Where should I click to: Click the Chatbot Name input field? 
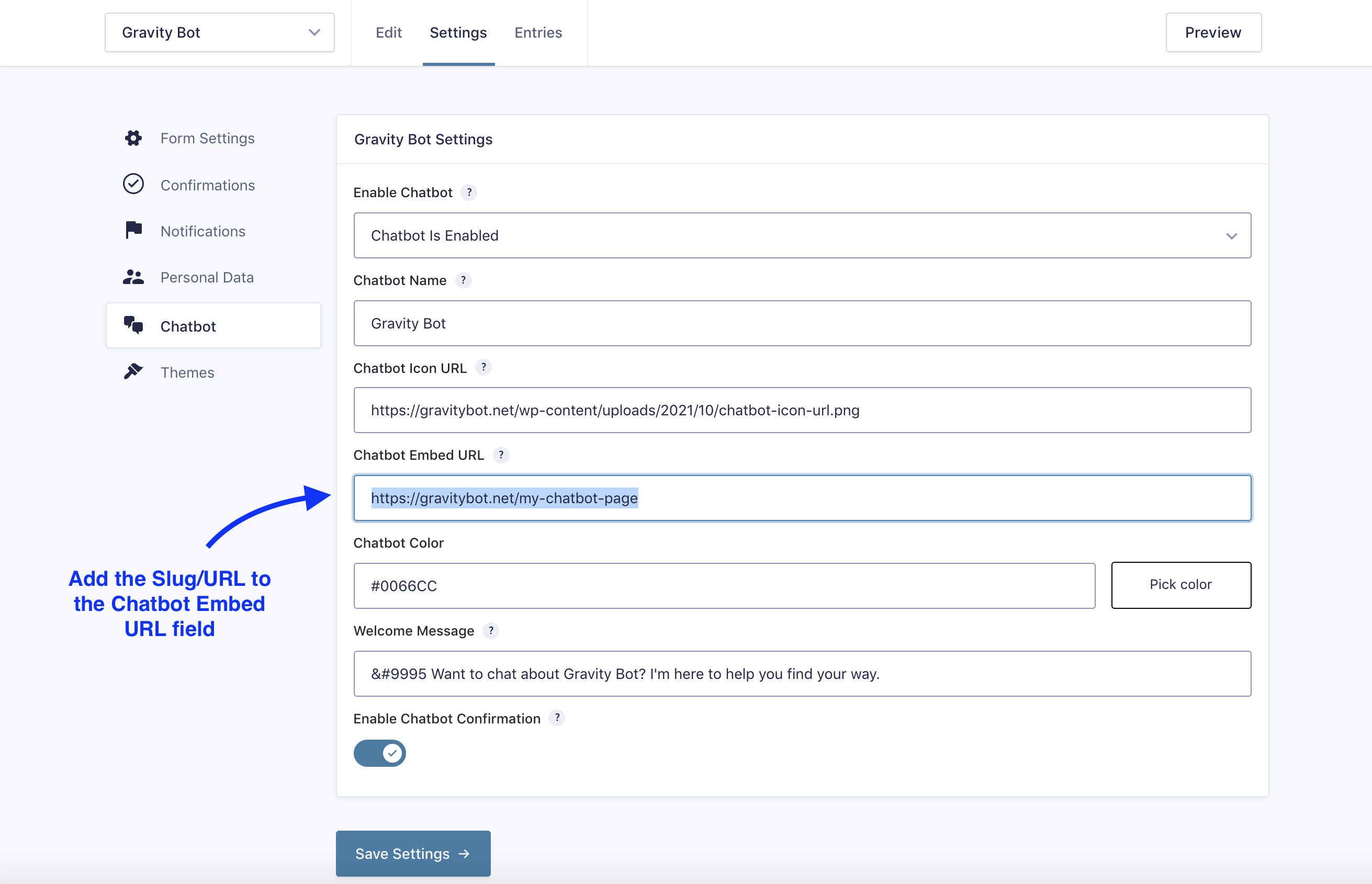tap(802, 323)
